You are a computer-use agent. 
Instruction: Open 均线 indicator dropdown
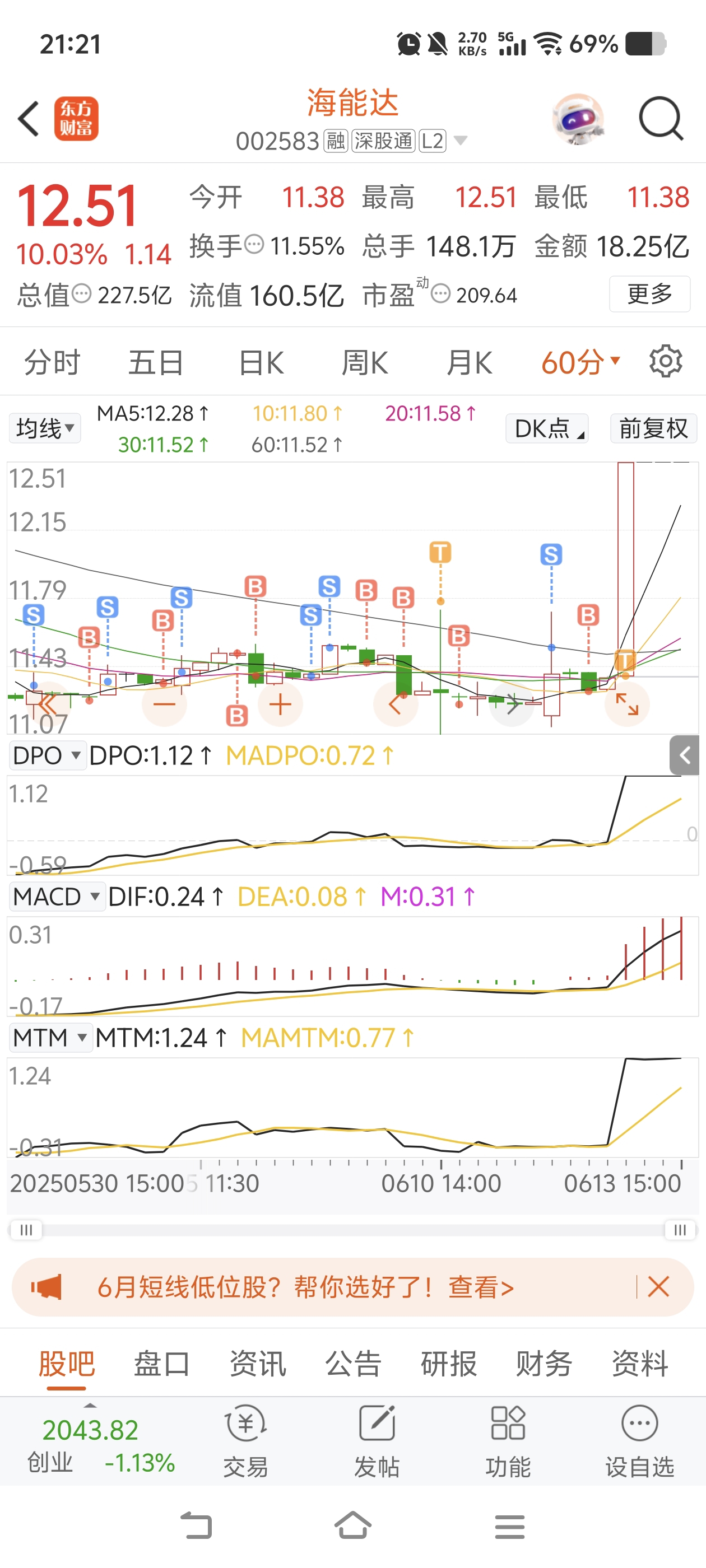(x=45, y=428)
